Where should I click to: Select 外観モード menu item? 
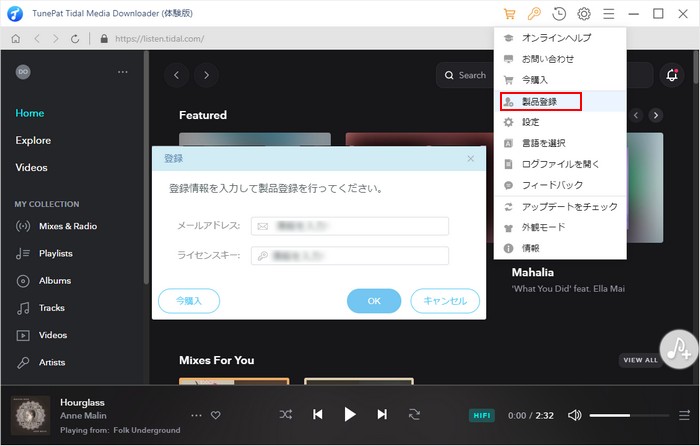(x=560, y=227)
